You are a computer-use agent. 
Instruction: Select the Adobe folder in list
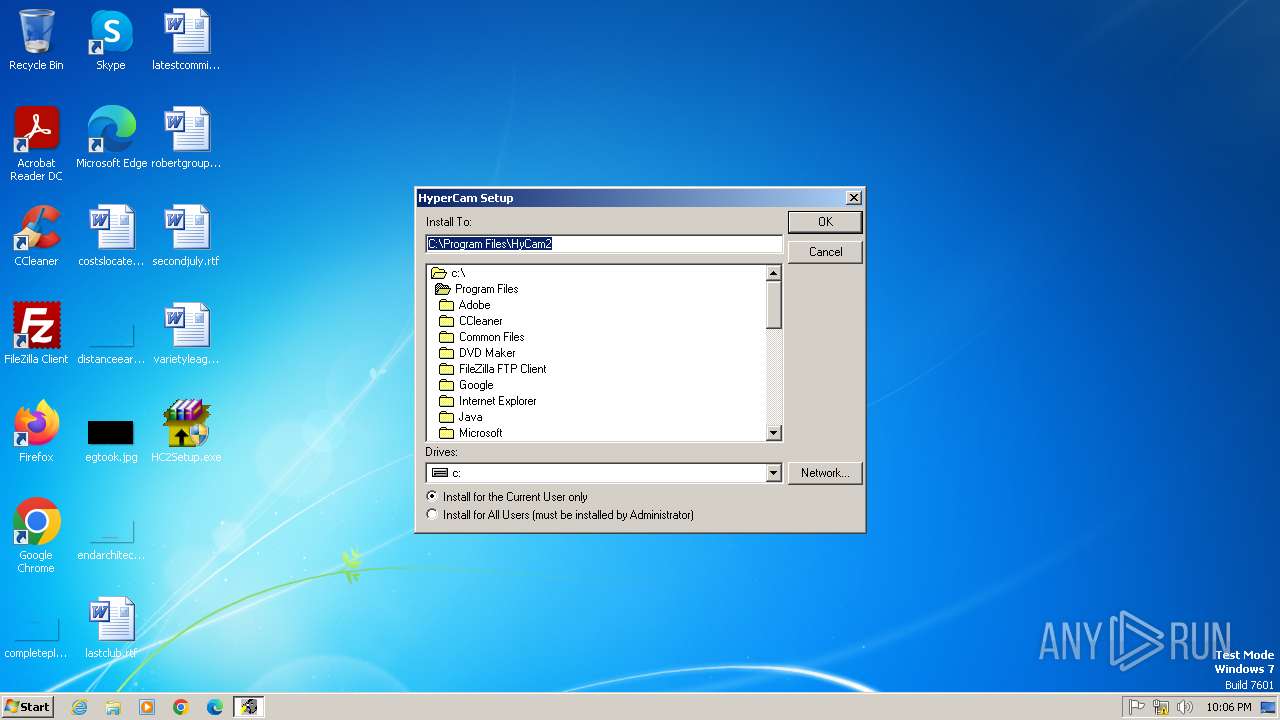point(465,305)
